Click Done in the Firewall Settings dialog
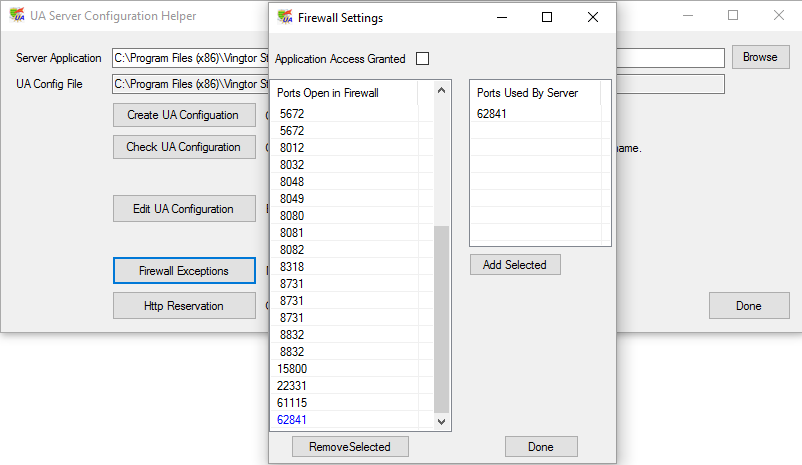 pyautogui.click(x=541, y=446)
